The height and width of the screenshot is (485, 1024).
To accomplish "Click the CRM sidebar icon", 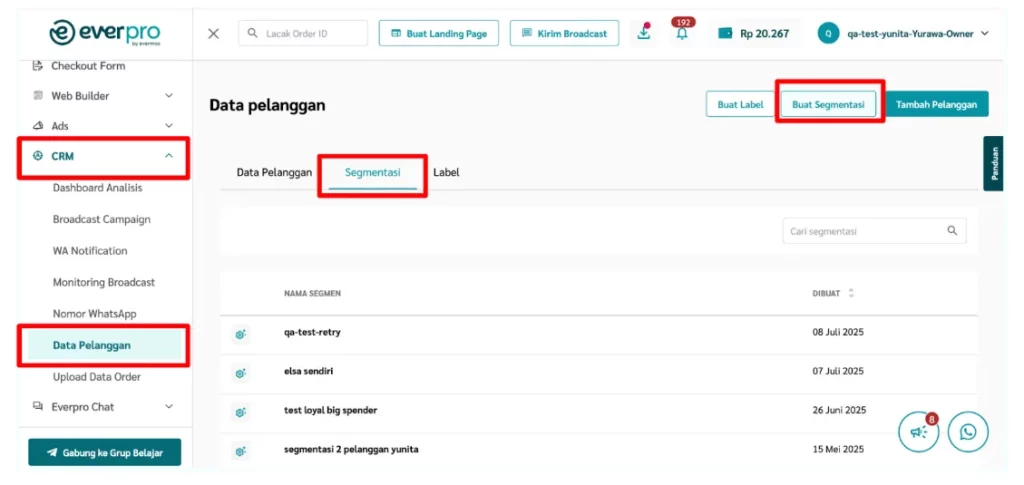I will 37,156.
